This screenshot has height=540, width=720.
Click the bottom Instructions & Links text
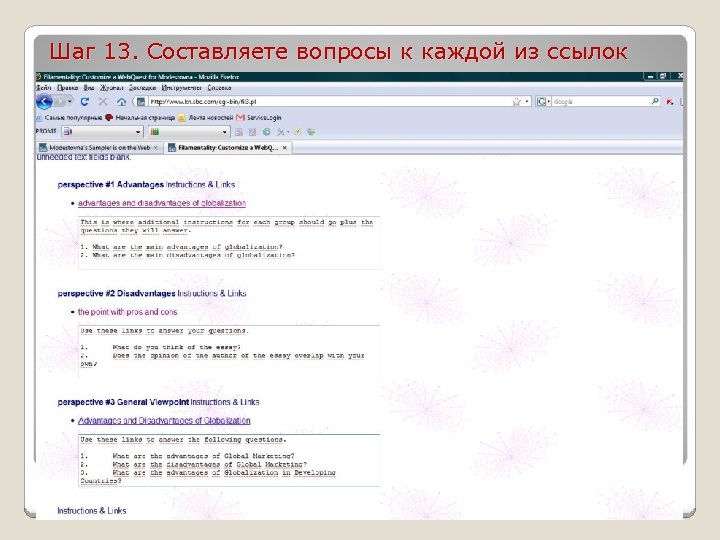point(92,511)
